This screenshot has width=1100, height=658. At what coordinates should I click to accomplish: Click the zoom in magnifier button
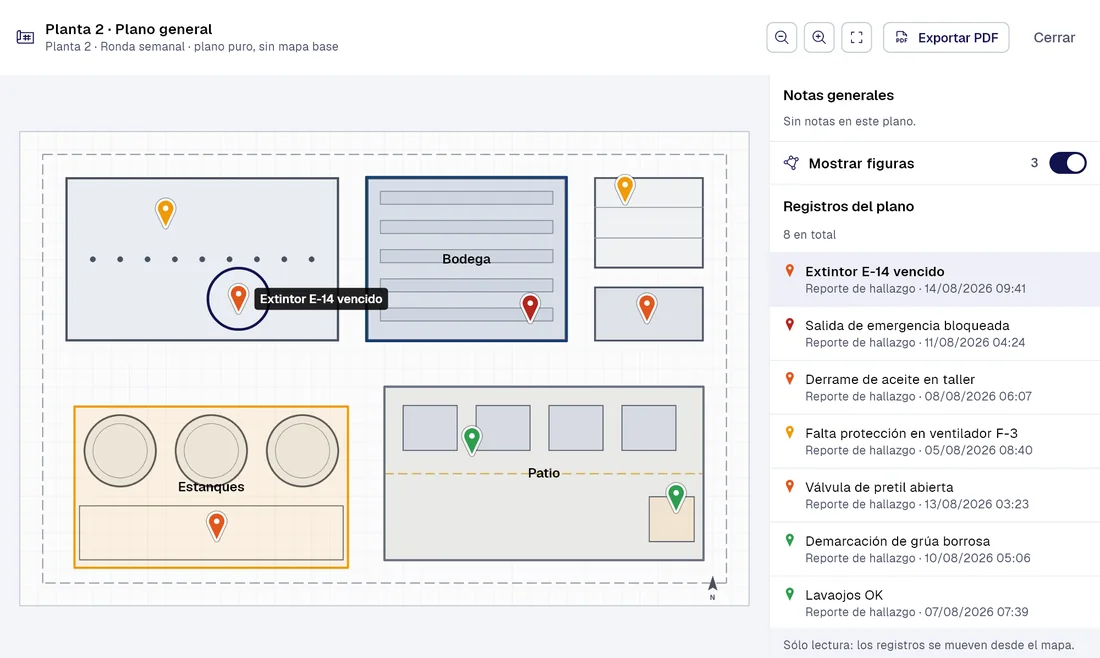tap(819, 37)
